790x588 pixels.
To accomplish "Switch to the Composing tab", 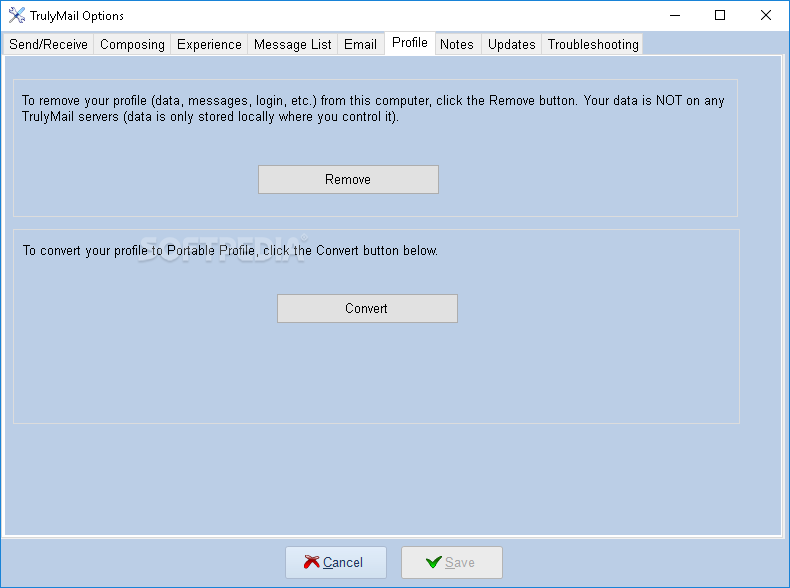I will click(x=133, y=44).
